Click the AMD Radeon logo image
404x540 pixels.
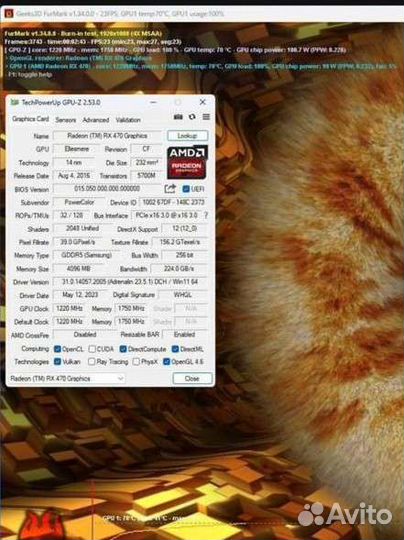[187, 163]
